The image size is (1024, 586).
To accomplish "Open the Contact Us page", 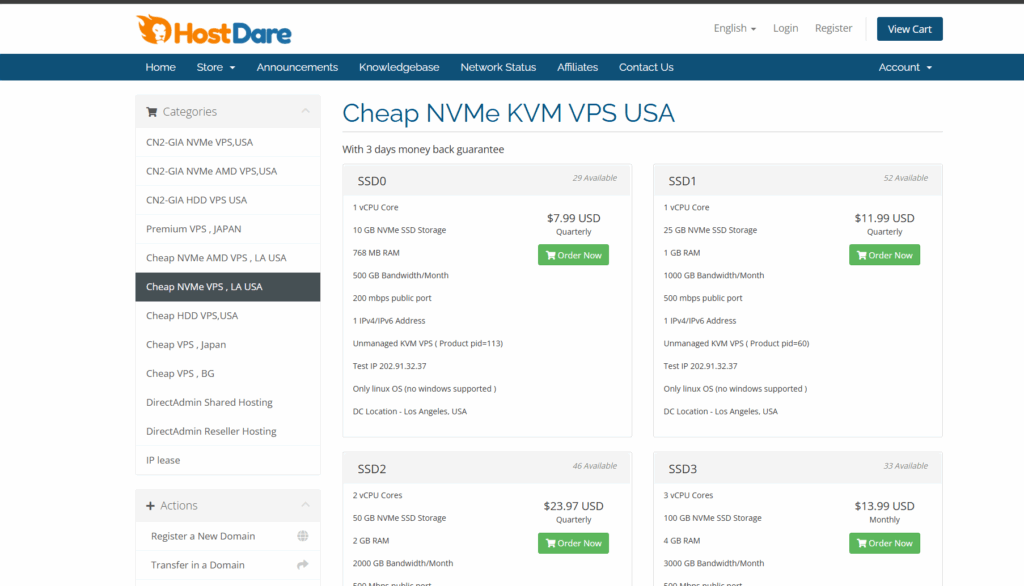I will [x=646, y=67].
